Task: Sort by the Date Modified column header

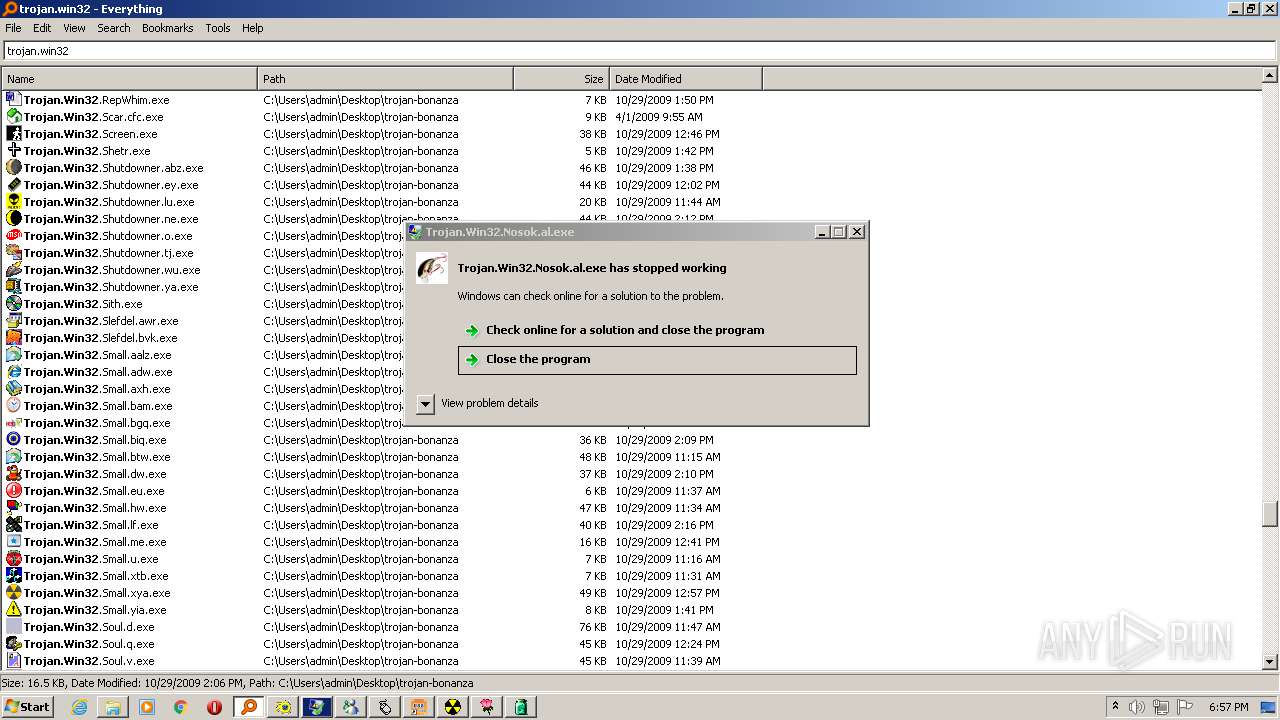Action: click(685, 79)
